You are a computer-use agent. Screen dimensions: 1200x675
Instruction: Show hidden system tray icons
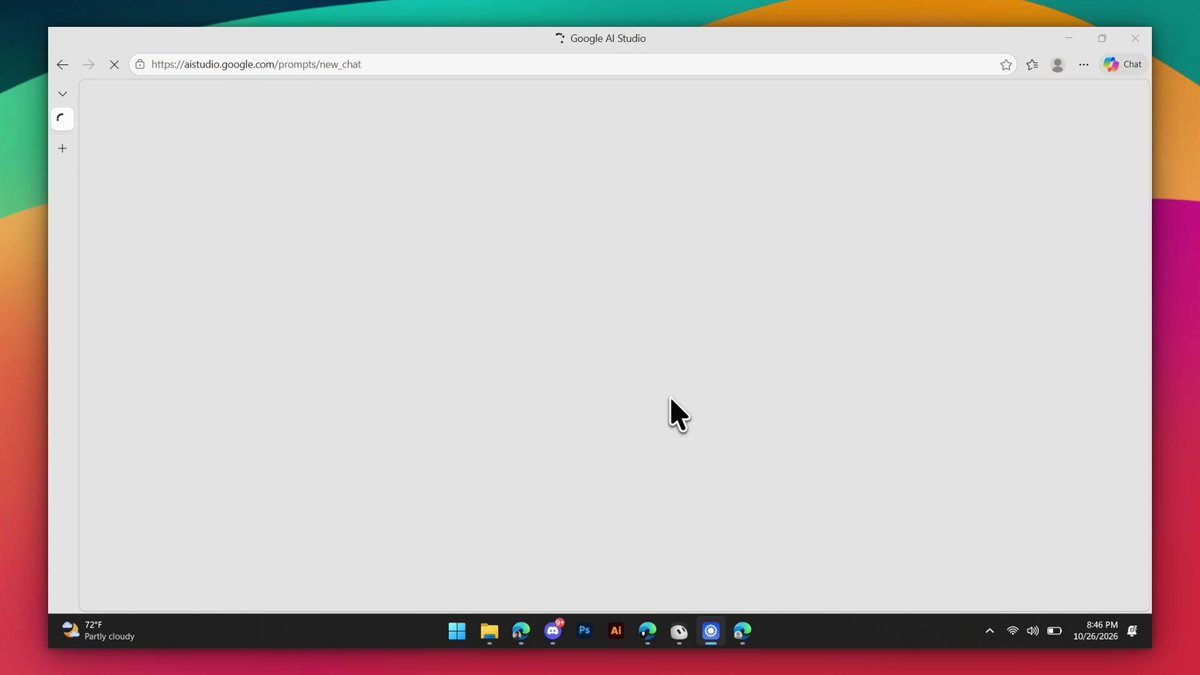point(990,631)
